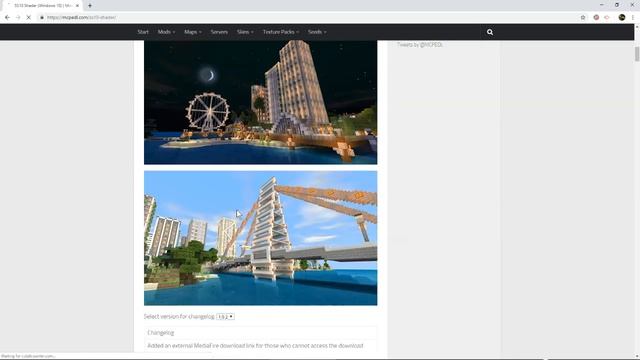Click the scrollbar up arrow
The image size is (640, 360).
tap(637, 27)
